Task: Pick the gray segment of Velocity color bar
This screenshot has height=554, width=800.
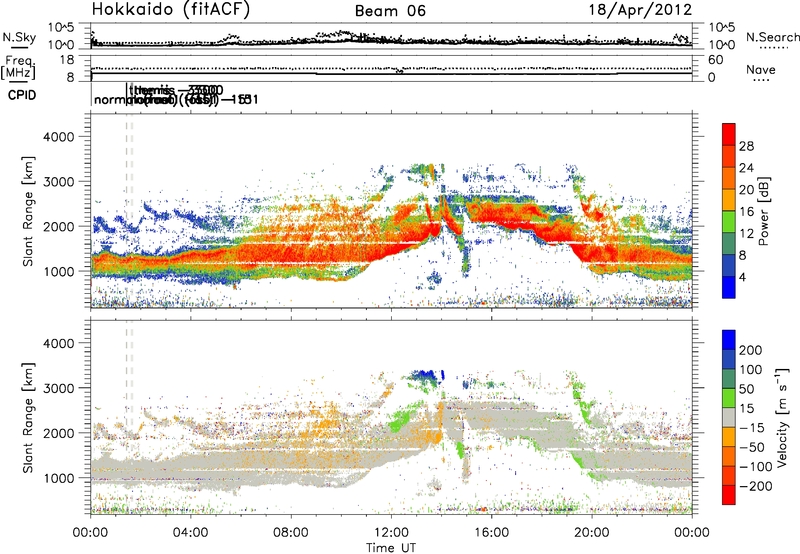Action: (729, 417)
